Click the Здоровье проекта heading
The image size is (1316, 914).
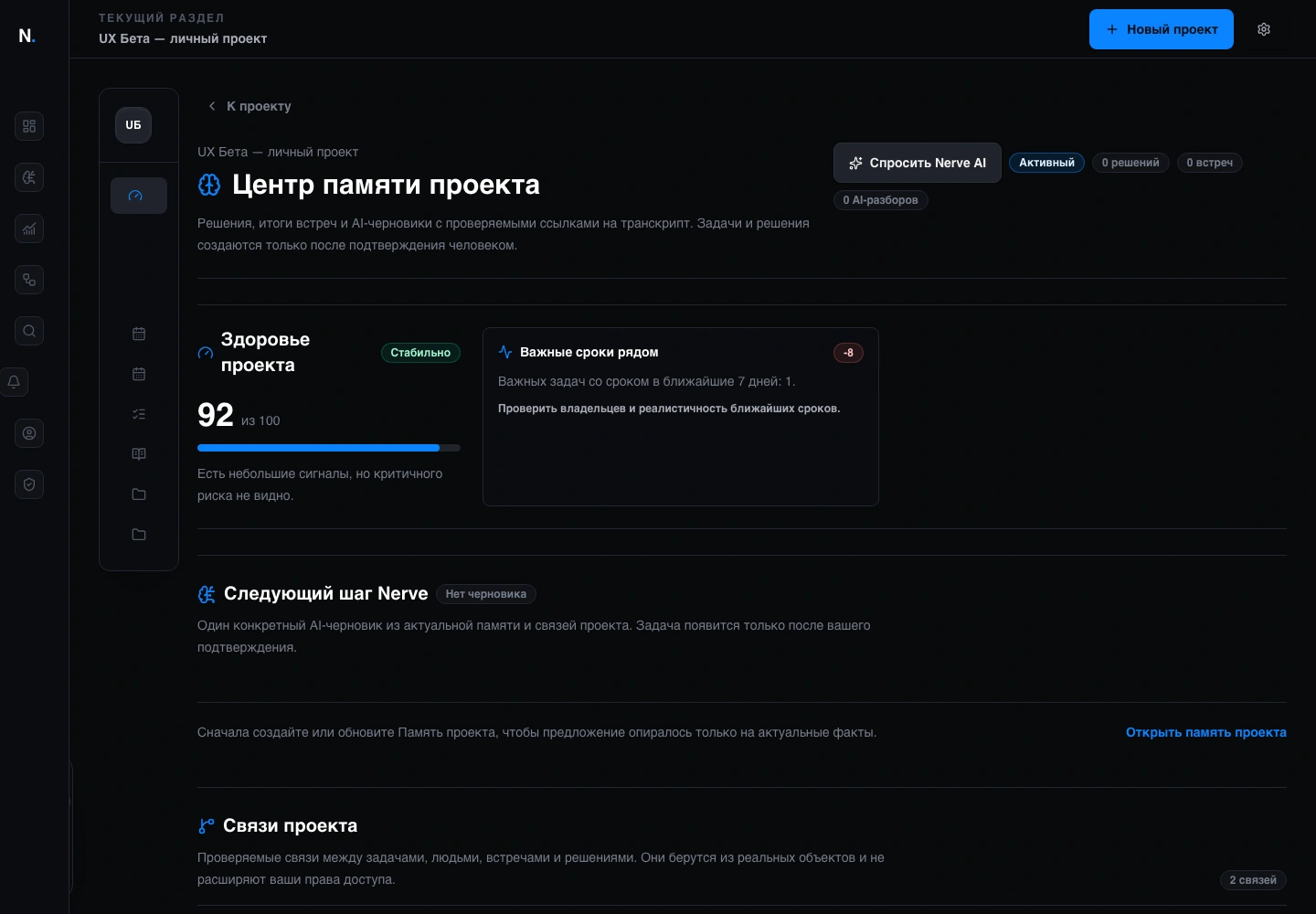[265, 353]
